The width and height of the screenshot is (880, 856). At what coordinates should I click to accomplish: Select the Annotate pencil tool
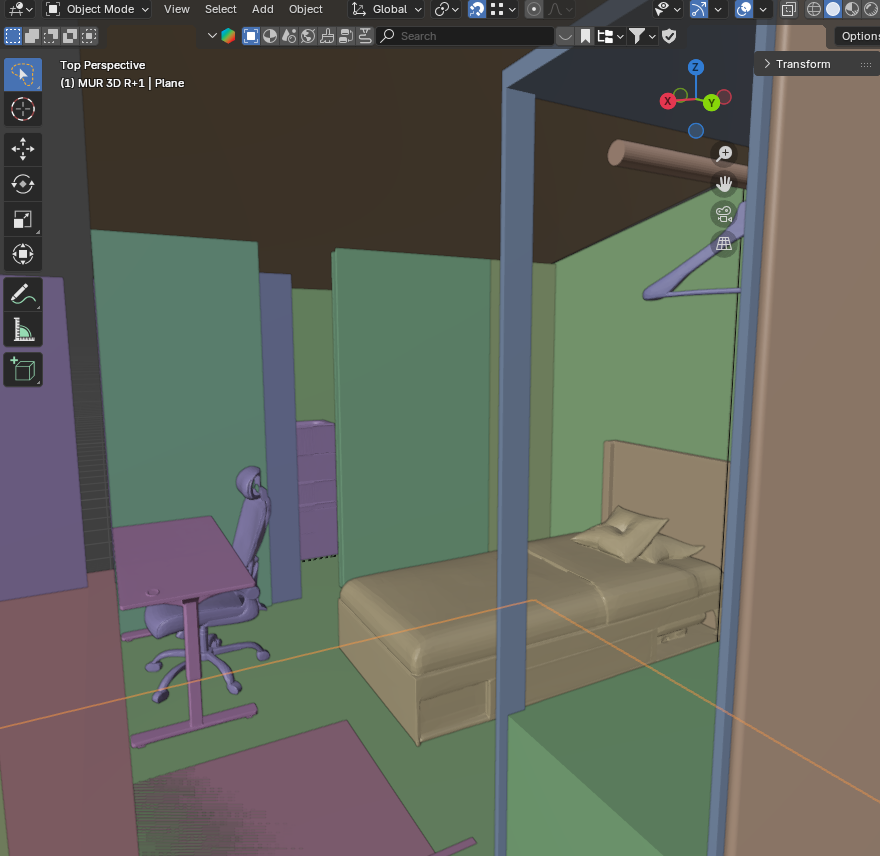tap(23, 295)
